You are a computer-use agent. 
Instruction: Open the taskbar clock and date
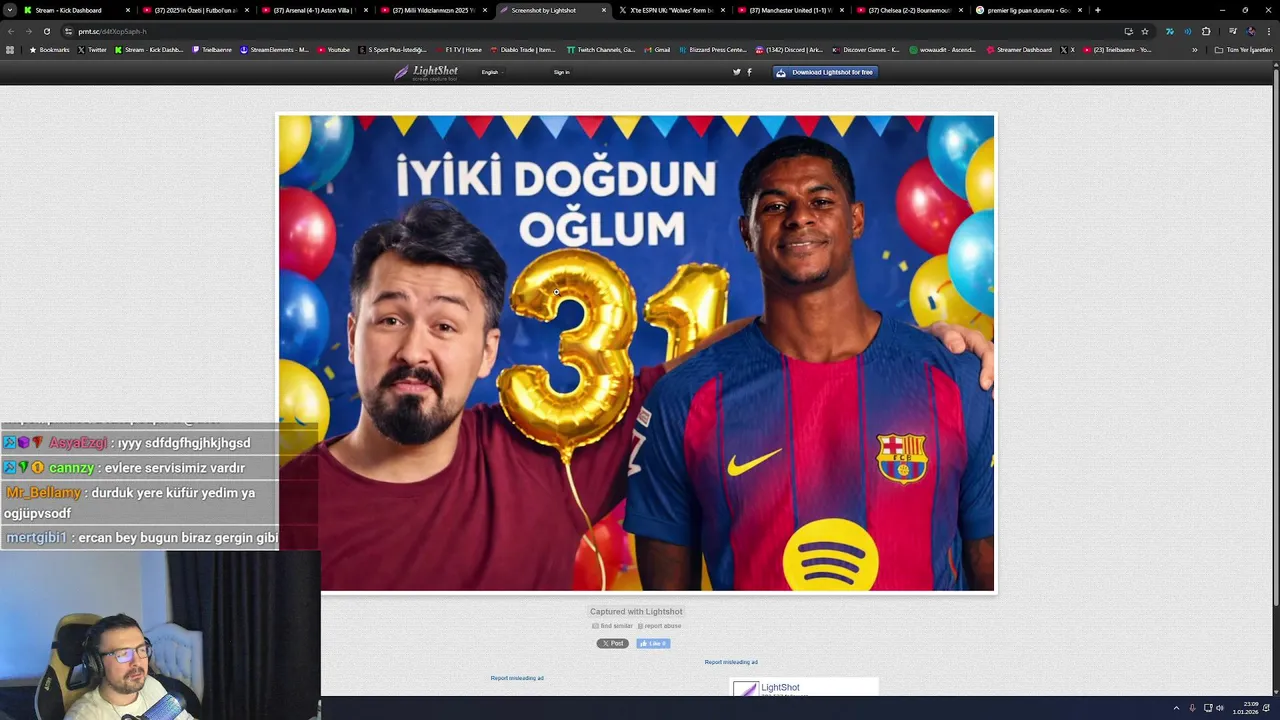(x=1245, y=708)
